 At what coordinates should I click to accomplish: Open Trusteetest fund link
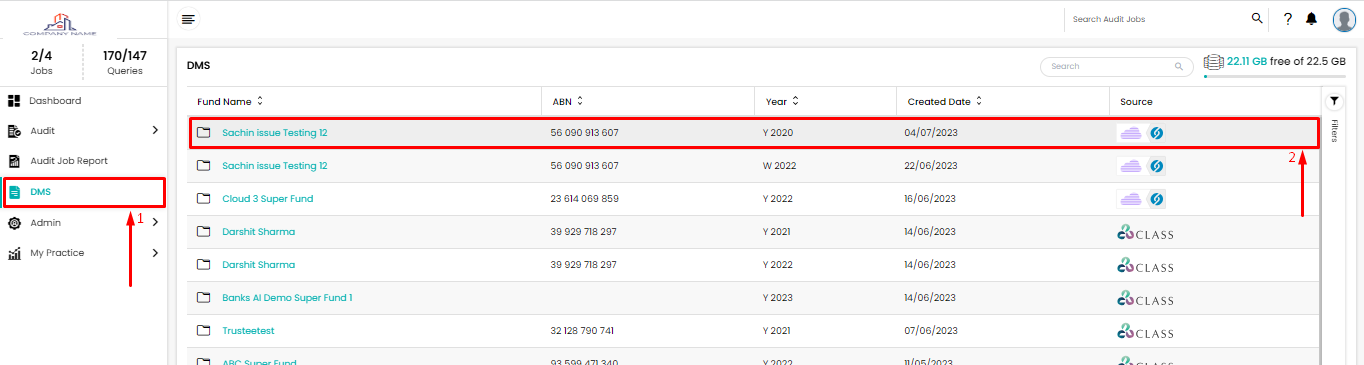[x=248, y=331]
